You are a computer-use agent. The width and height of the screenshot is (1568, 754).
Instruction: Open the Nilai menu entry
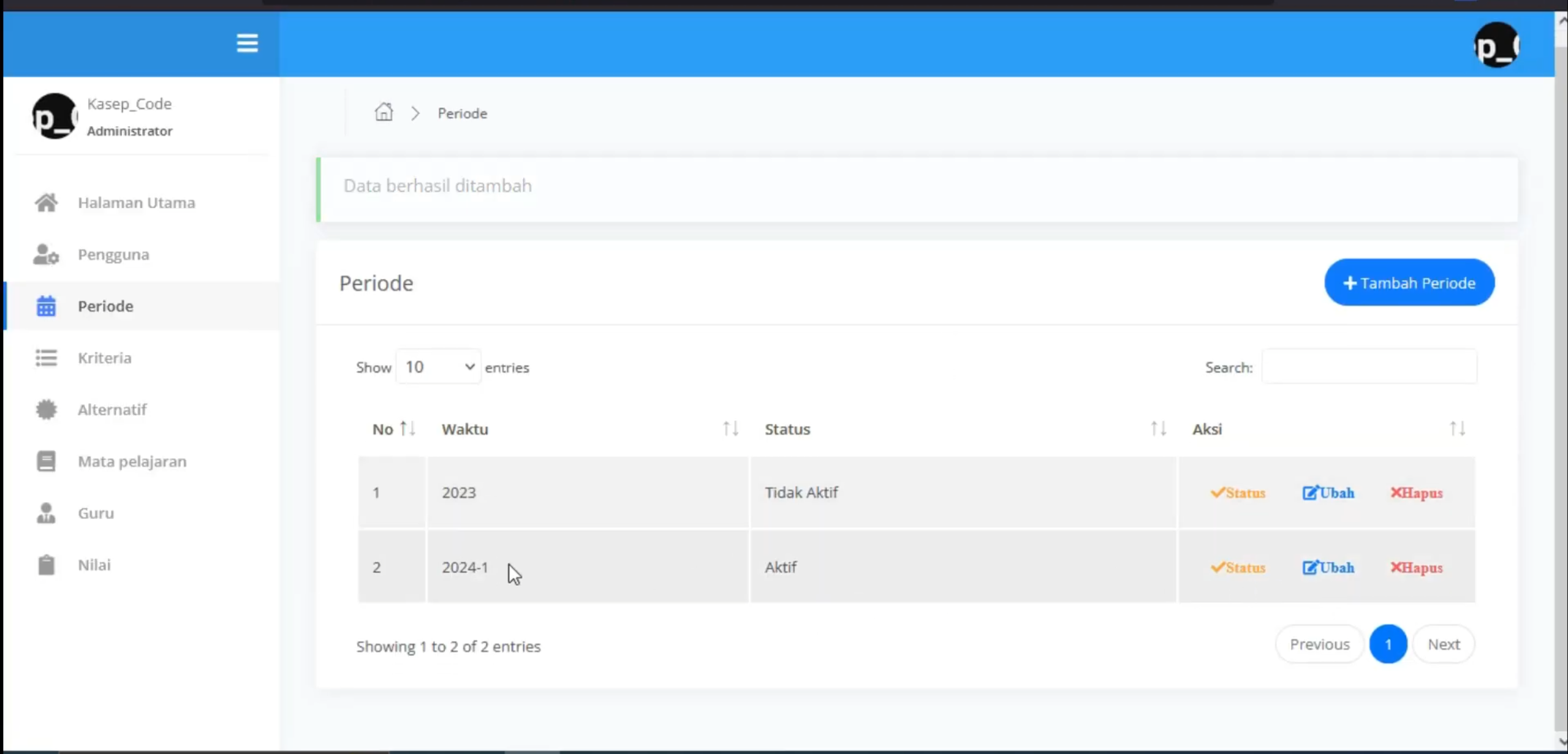(x=142, y=565)
